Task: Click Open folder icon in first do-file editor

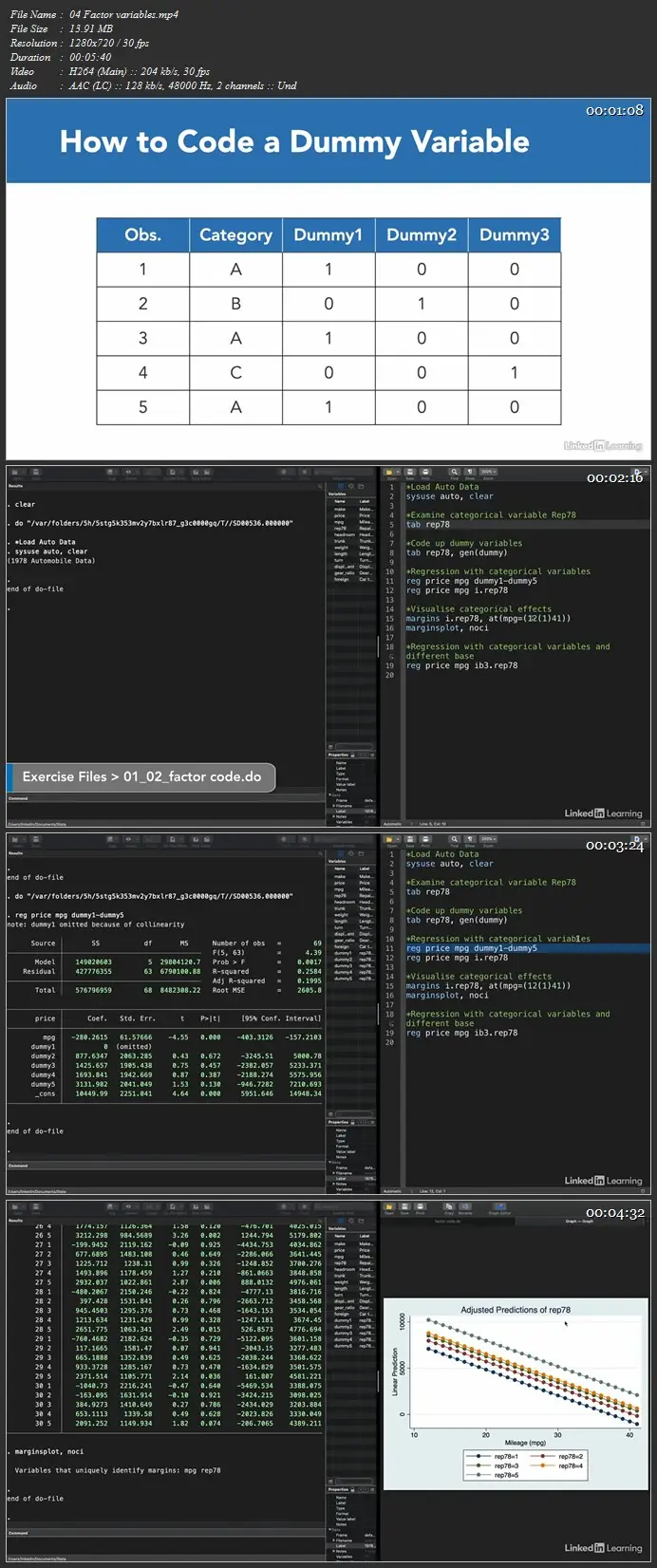Action: [x=391, y=473]
